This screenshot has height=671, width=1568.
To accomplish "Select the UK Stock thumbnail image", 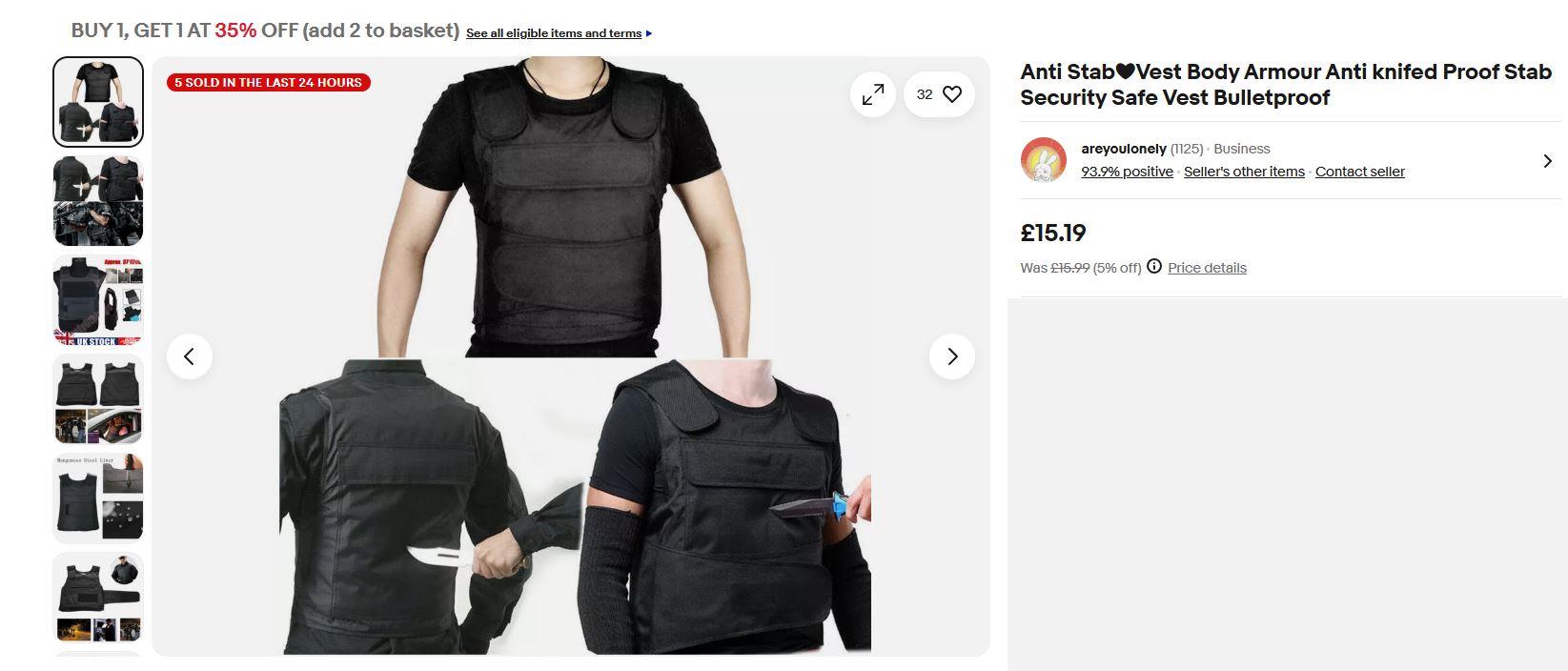I will 98,300.
